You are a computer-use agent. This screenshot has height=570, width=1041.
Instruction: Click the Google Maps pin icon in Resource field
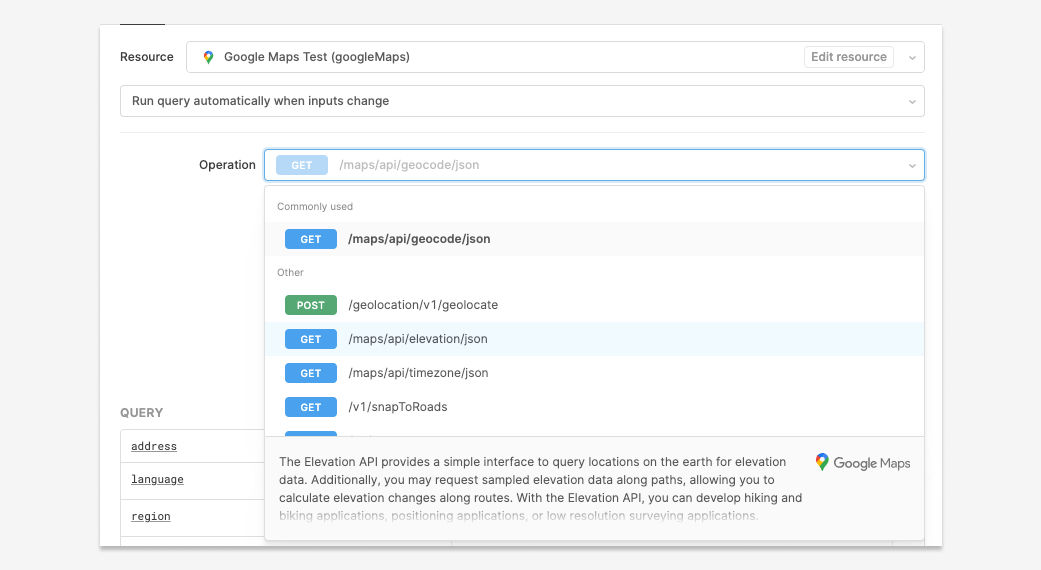click(x=208, y=57)
